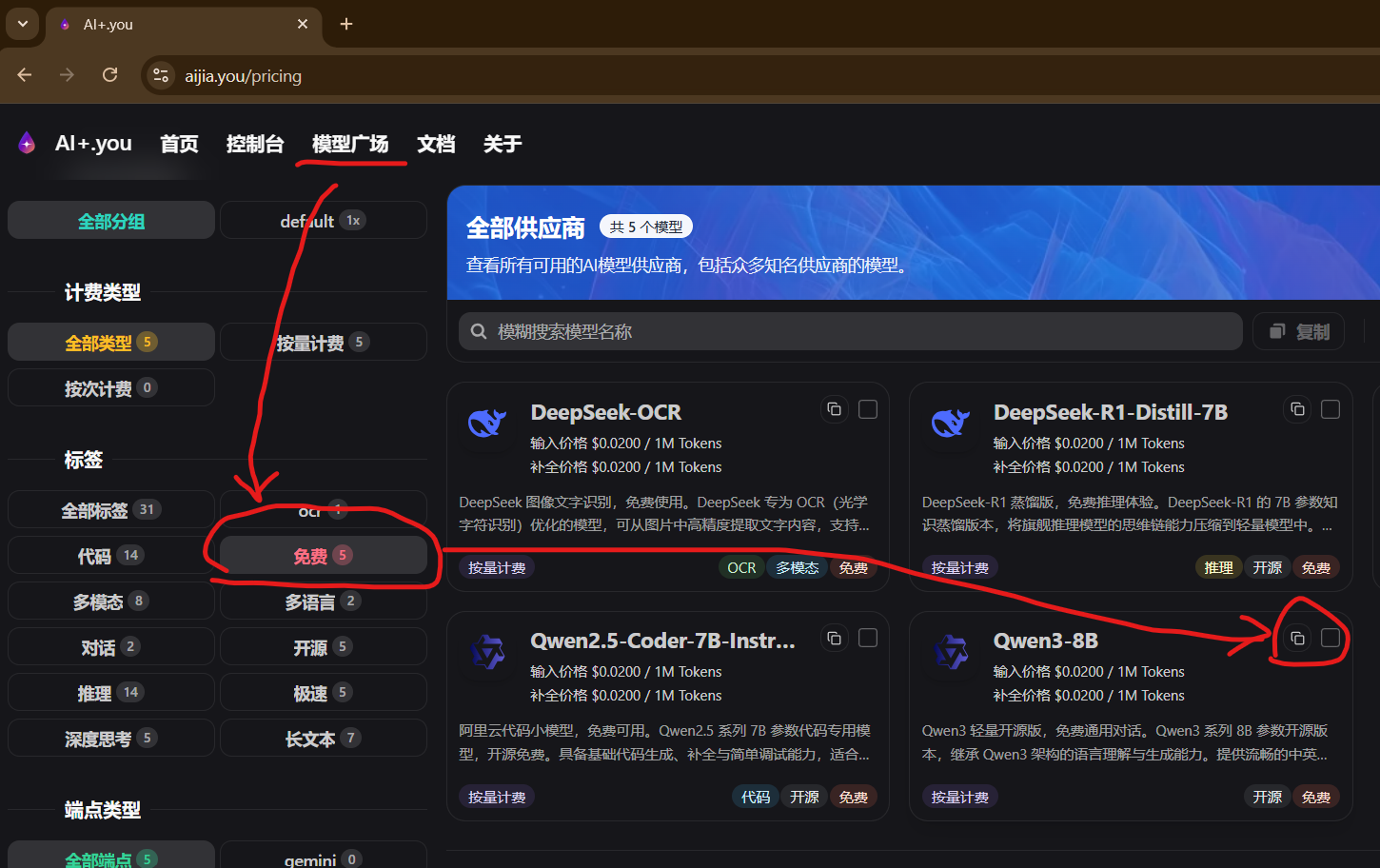The image size is (1380, 868).
Task: Copy the DeepSeek-OCR model name
Action: click(x=834, y=409)
